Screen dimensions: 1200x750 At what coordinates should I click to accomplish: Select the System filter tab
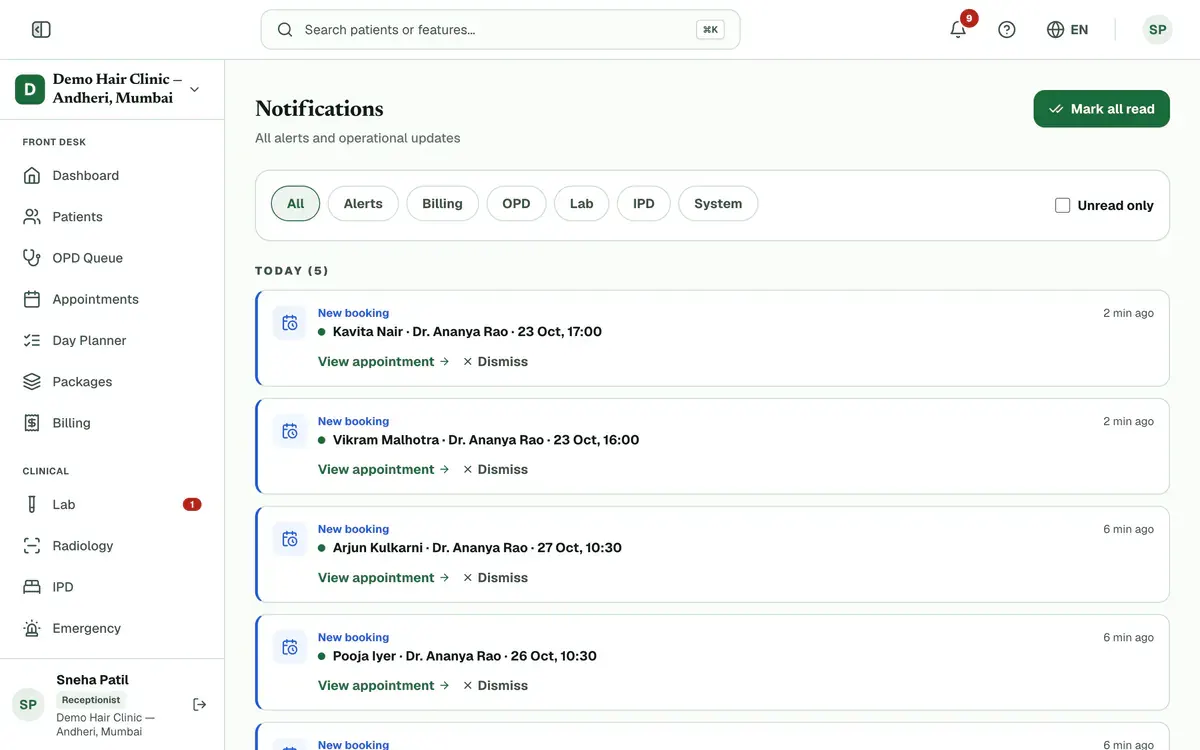(718, 203)
